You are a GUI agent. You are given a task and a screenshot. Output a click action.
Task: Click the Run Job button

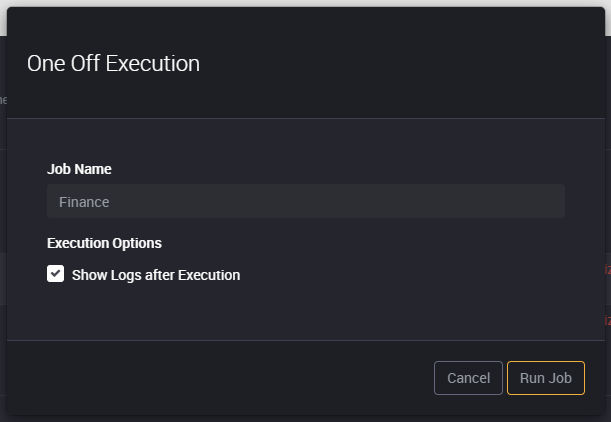click(x=546, y=378)
